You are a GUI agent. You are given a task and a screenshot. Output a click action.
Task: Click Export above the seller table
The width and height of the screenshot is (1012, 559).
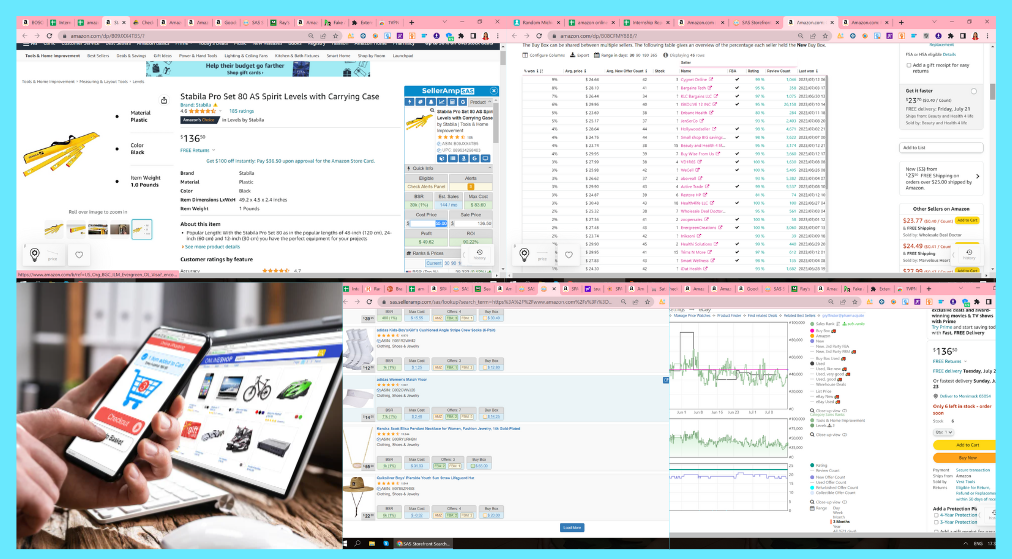pyautogui.click(x=580, y=56)
